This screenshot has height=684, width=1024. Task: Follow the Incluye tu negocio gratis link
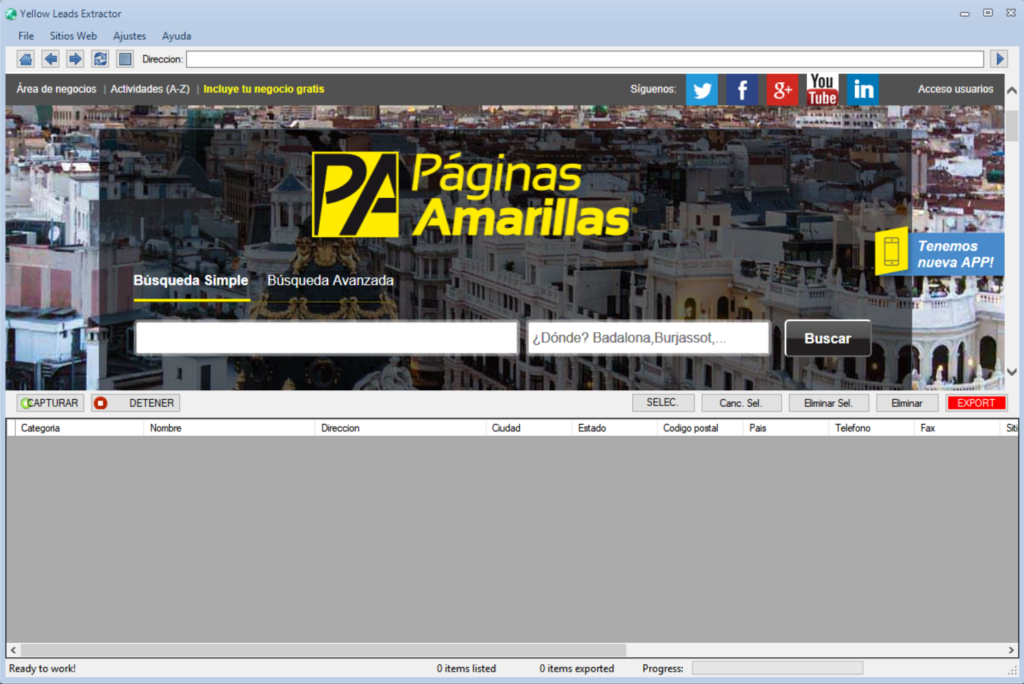[x=264, y=89]
